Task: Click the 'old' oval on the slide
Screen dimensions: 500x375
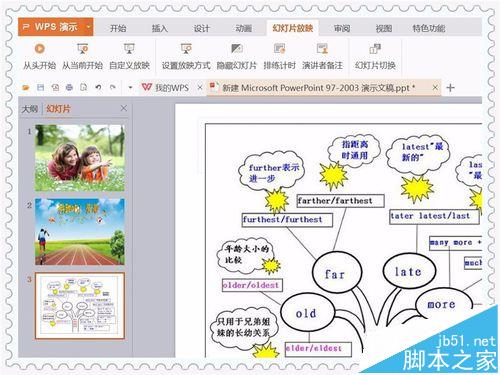Action: [x=307, y=313]
